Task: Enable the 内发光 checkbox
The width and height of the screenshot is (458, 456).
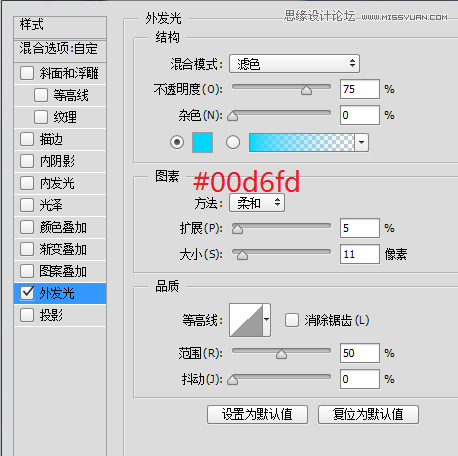Action: pos(27,183)
